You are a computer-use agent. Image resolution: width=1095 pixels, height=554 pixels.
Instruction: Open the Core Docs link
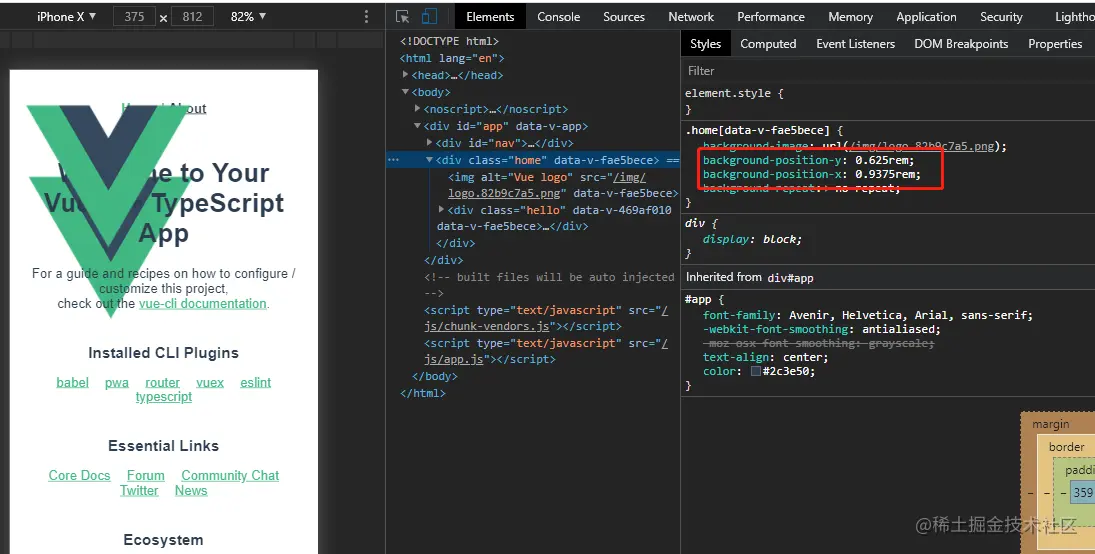coord(79,475)
